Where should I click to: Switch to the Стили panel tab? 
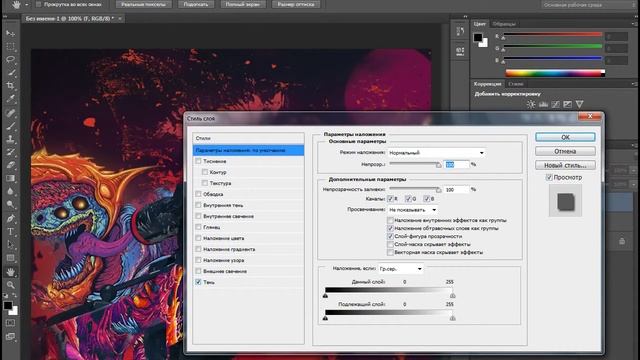click(516, 84)
